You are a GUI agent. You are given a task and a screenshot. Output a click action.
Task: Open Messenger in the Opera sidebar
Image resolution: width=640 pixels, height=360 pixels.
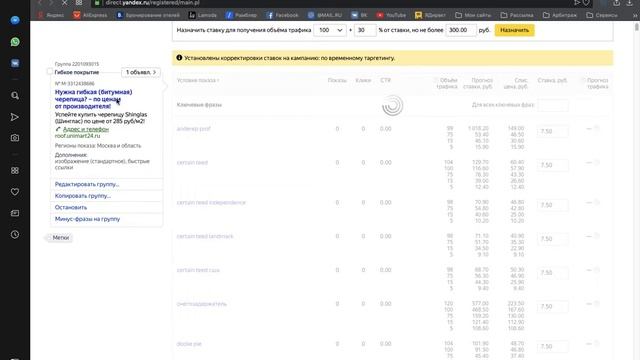15,20
